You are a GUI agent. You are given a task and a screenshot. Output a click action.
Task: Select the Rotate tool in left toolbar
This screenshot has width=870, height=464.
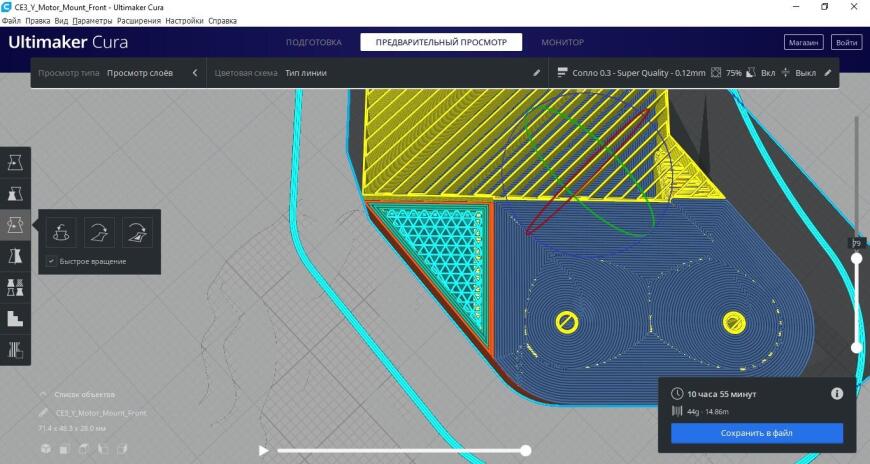point(15,225)
